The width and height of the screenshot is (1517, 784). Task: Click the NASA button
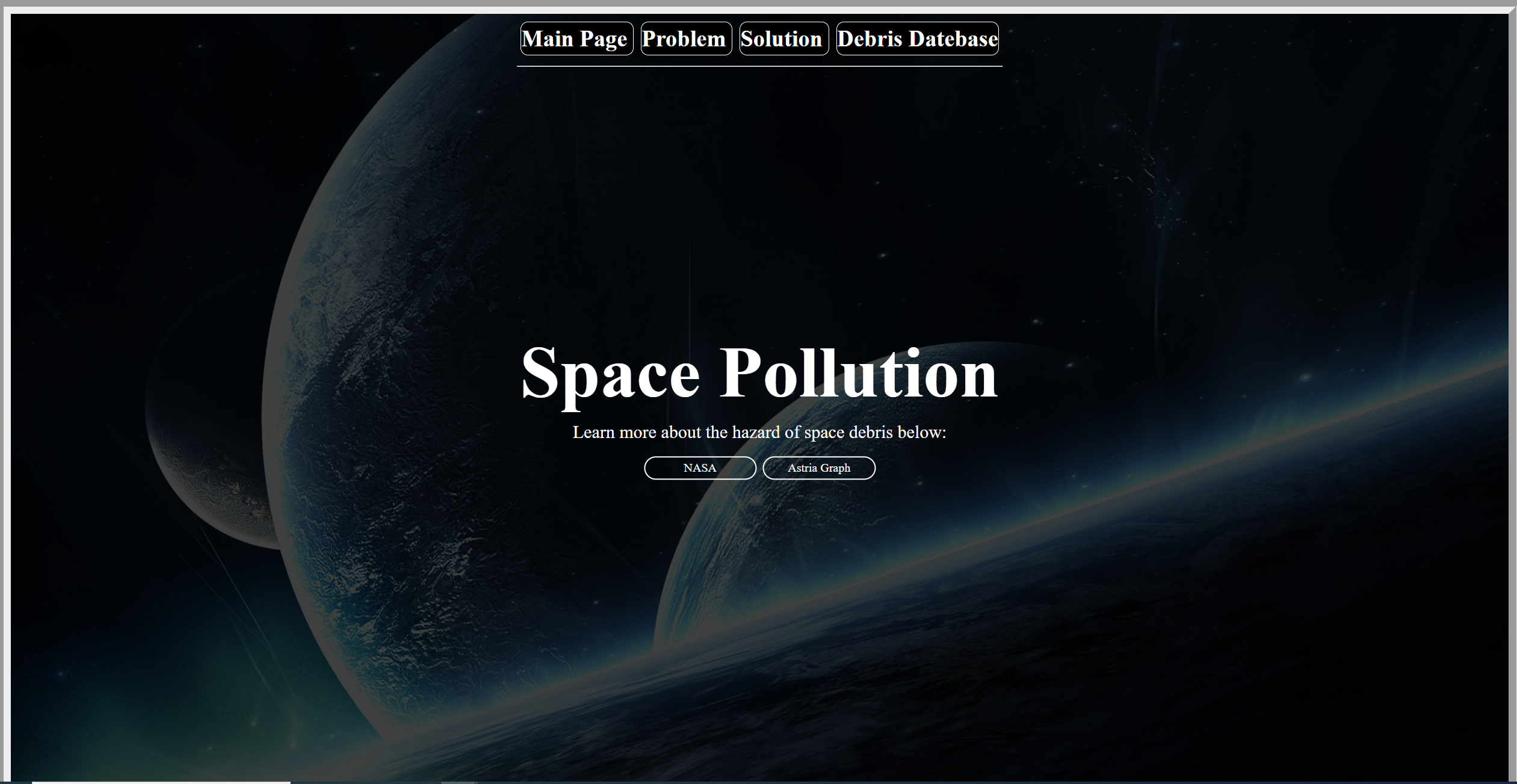699,468
